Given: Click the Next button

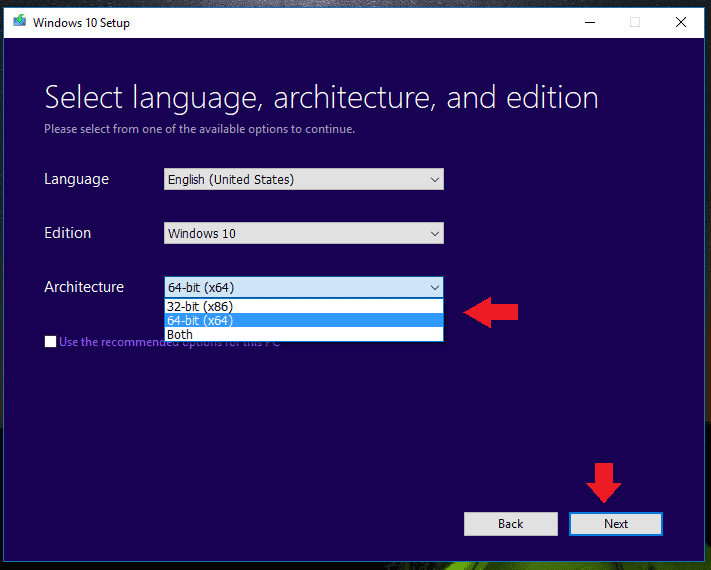Looking at the screenshot, I should (616, 524).
